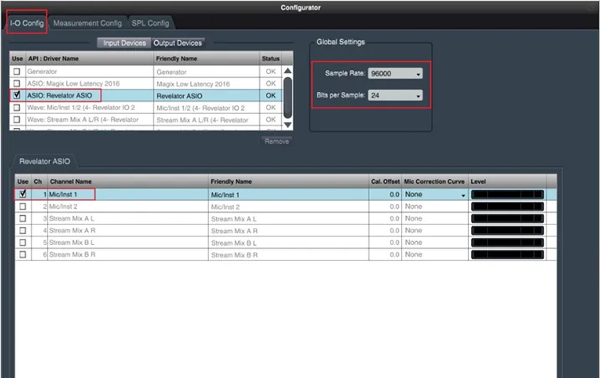Select the Input Devices button
Screen dimensions: 600x378
pyautogui.click(x=124, y=43)
